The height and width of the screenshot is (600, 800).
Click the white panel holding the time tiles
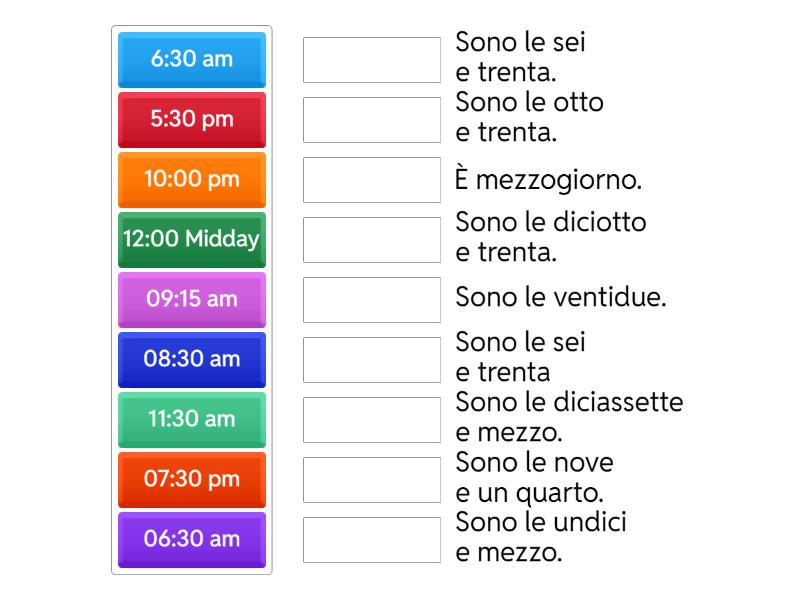(191, 300)
